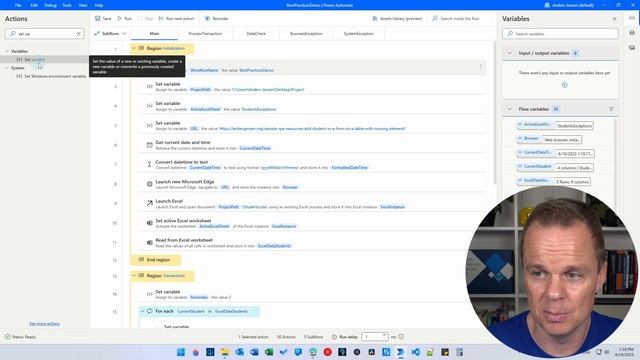
Task: Run the flow
Action: coord(124,18)
